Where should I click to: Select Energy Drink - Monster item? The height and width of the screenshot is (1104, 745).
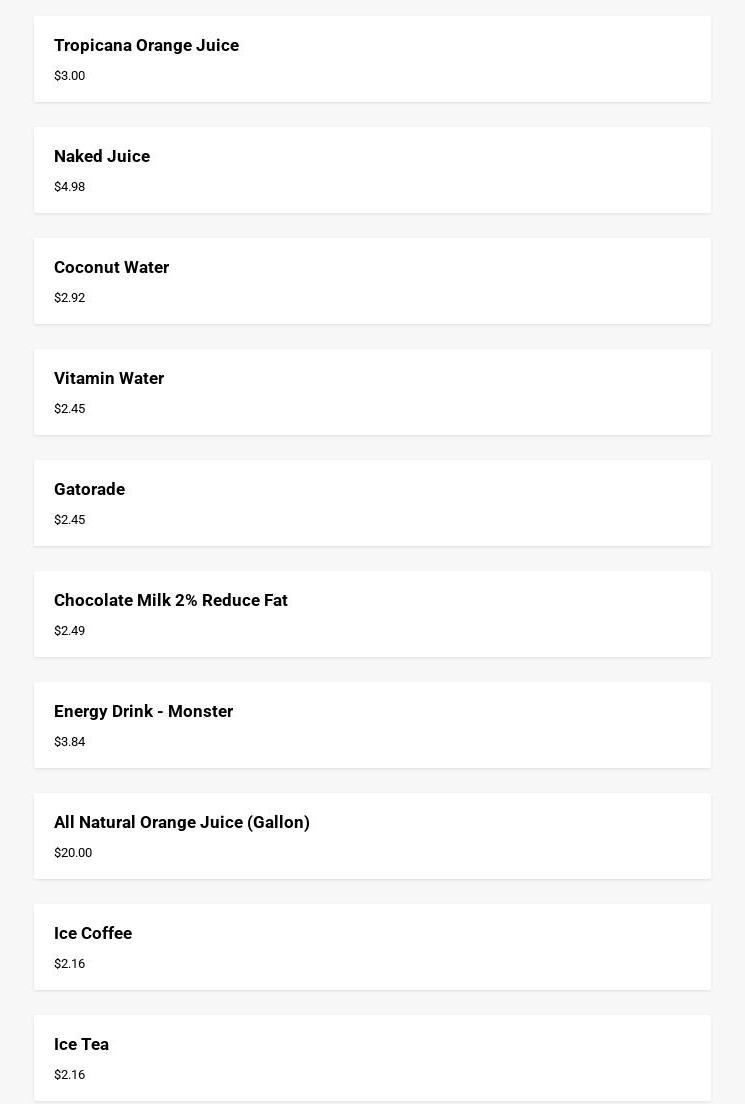372,725
